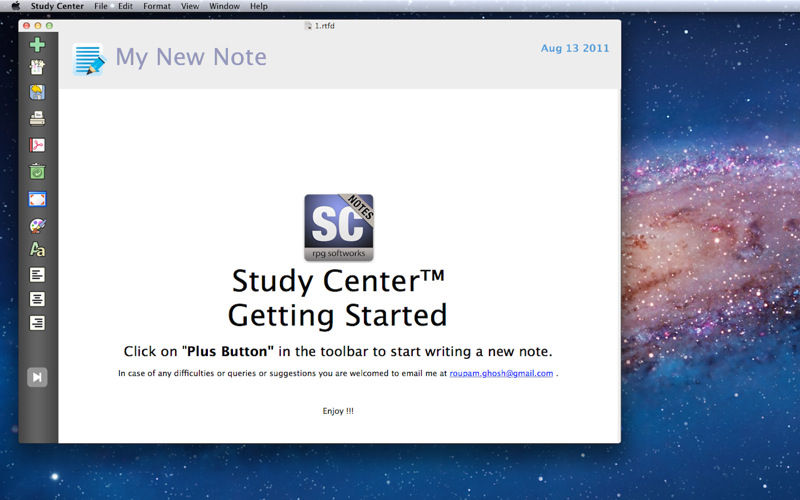Click the picture icon in the sidebar
The width and height of the screenshot is (800, 500).
(37, 92)
